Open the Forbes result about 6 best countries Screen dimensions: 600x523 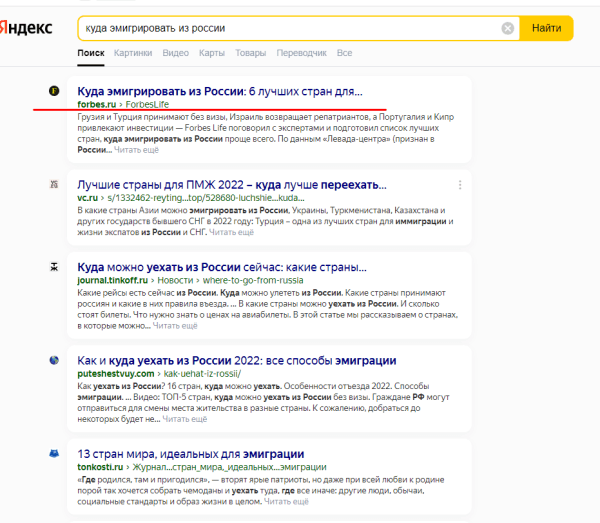(x=220, y=91)
